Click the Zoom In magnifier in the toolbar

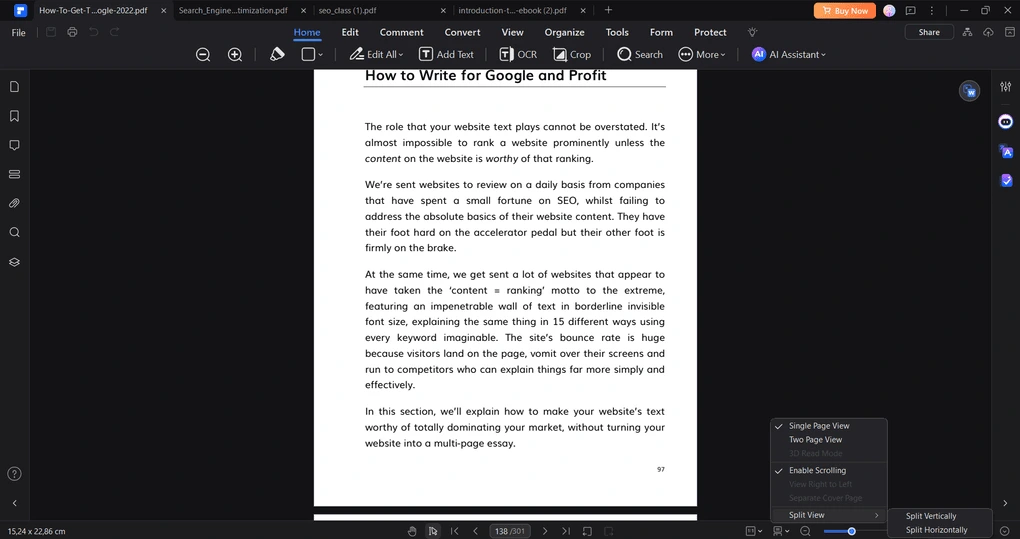click(x=235, y=55)
